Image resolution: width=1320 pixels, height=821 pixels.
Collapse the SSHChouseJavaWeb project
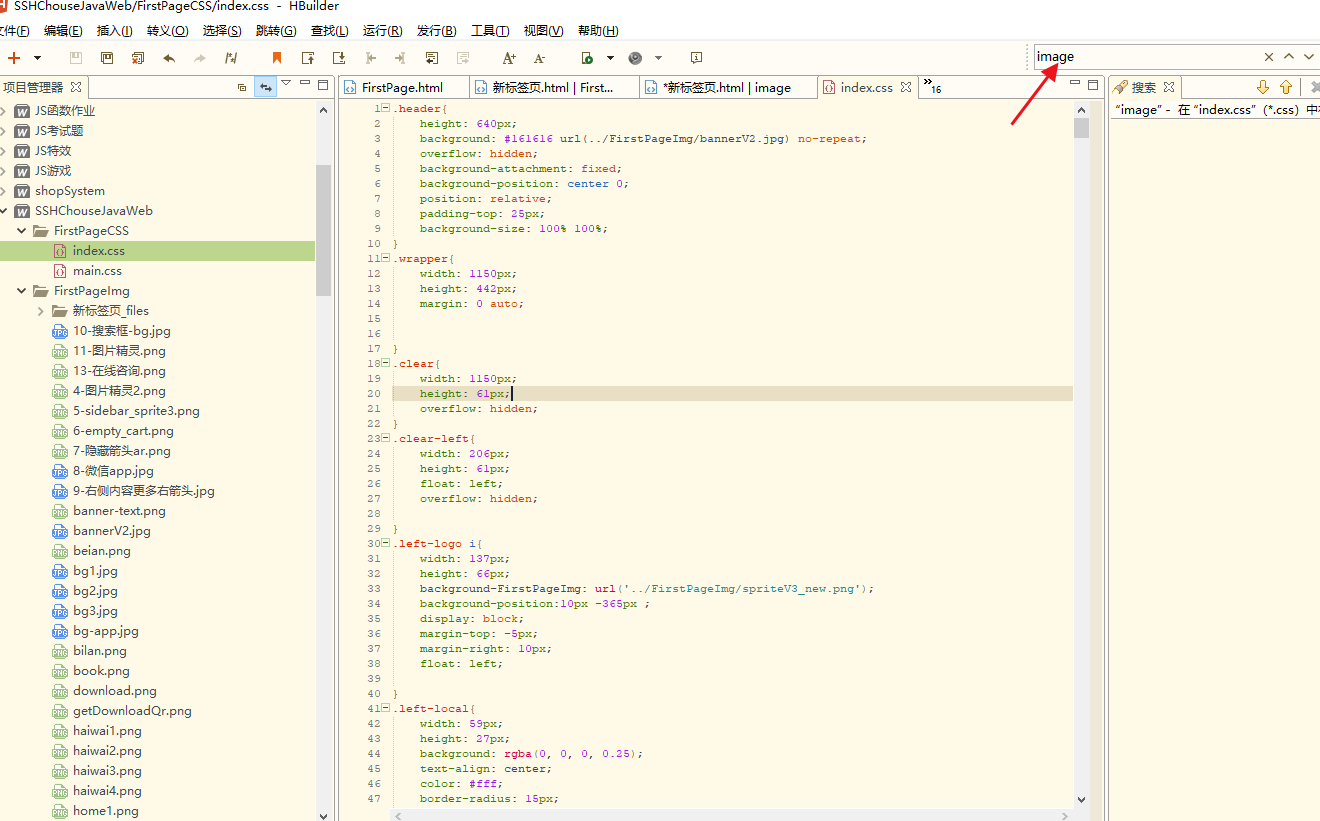click(3, 211)
